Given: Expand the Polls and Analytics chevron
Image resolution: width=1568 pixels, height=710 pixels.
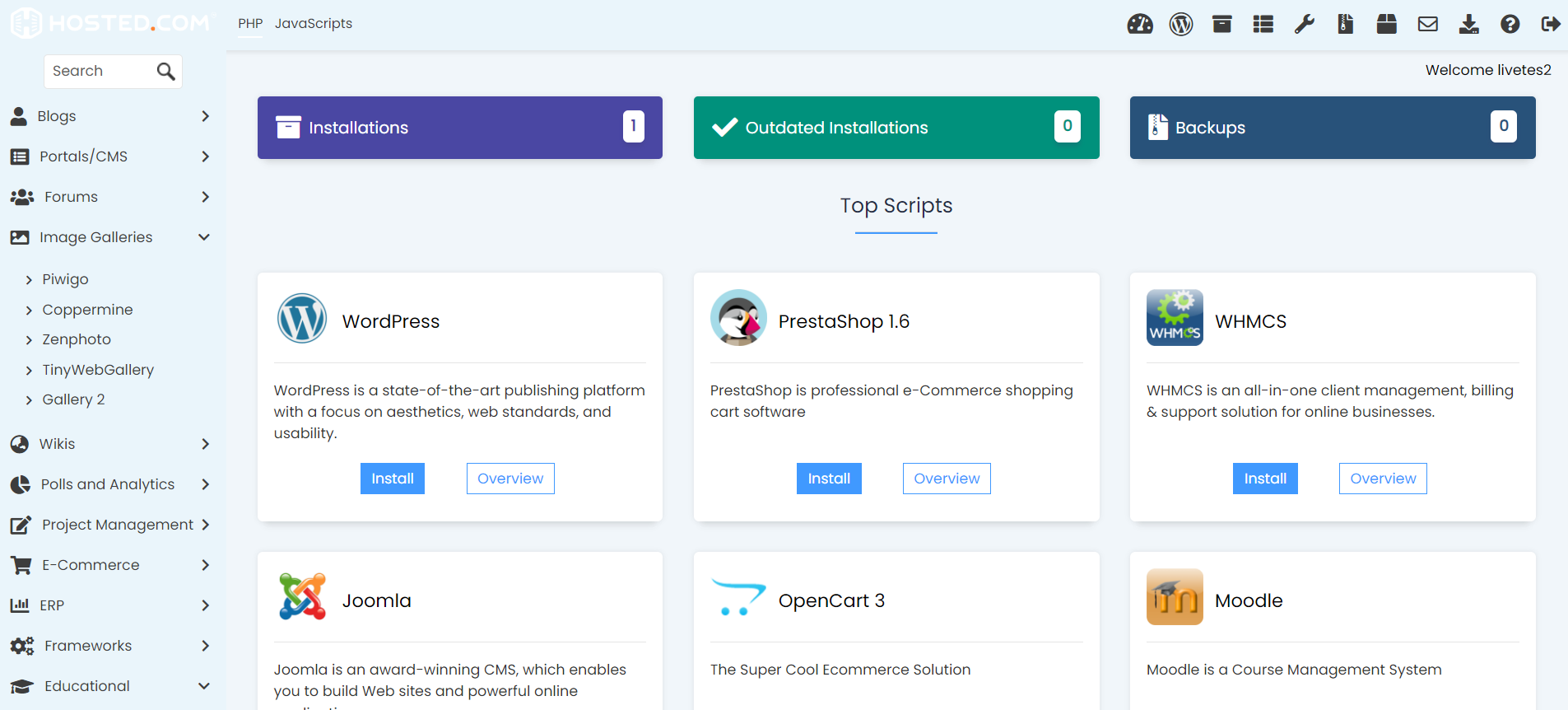Looking at the screenshot, I should tap(205, 484).
